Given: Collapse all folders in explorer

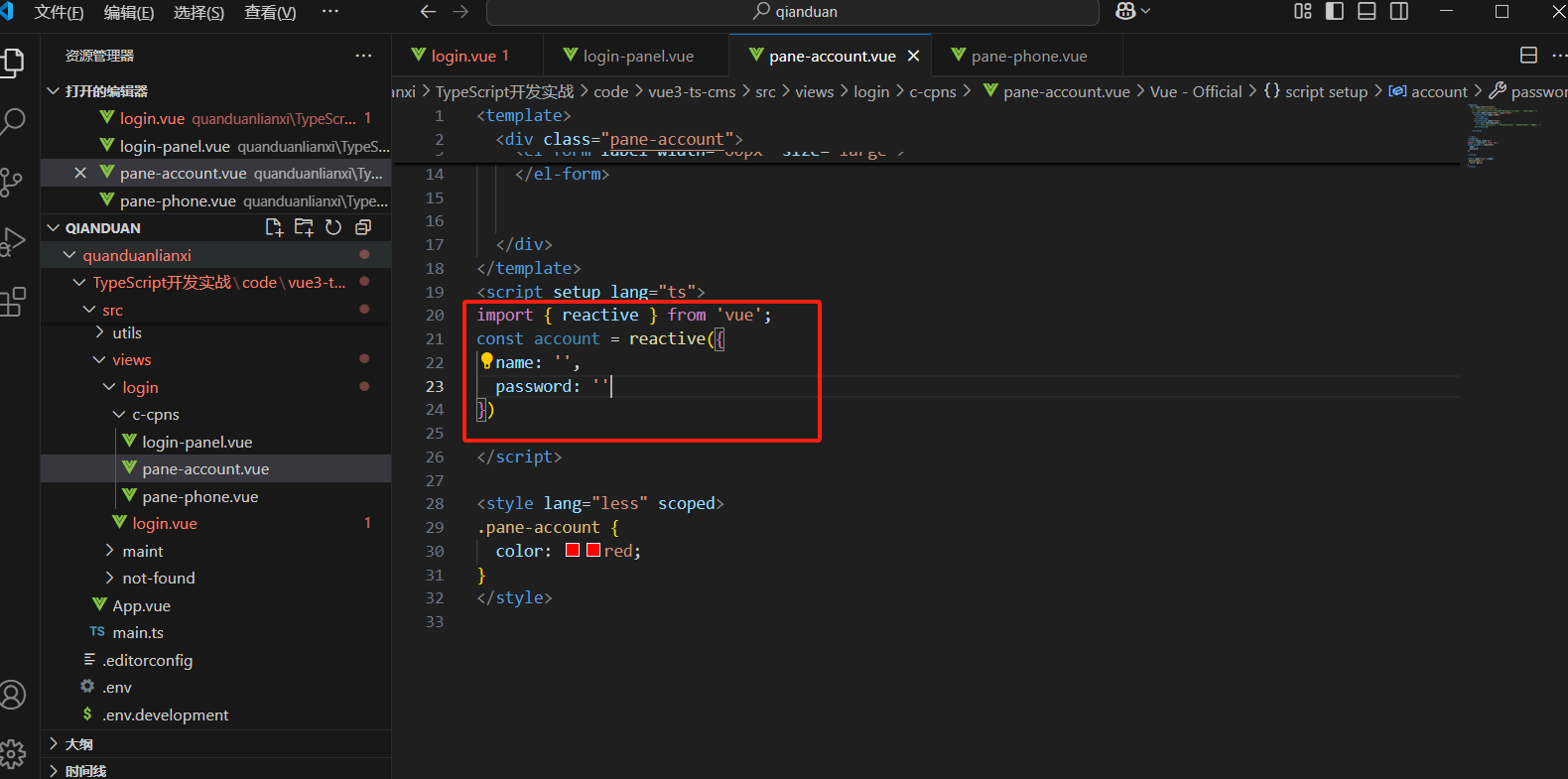Looking at the screenshot, I should [x=363, y=227].
